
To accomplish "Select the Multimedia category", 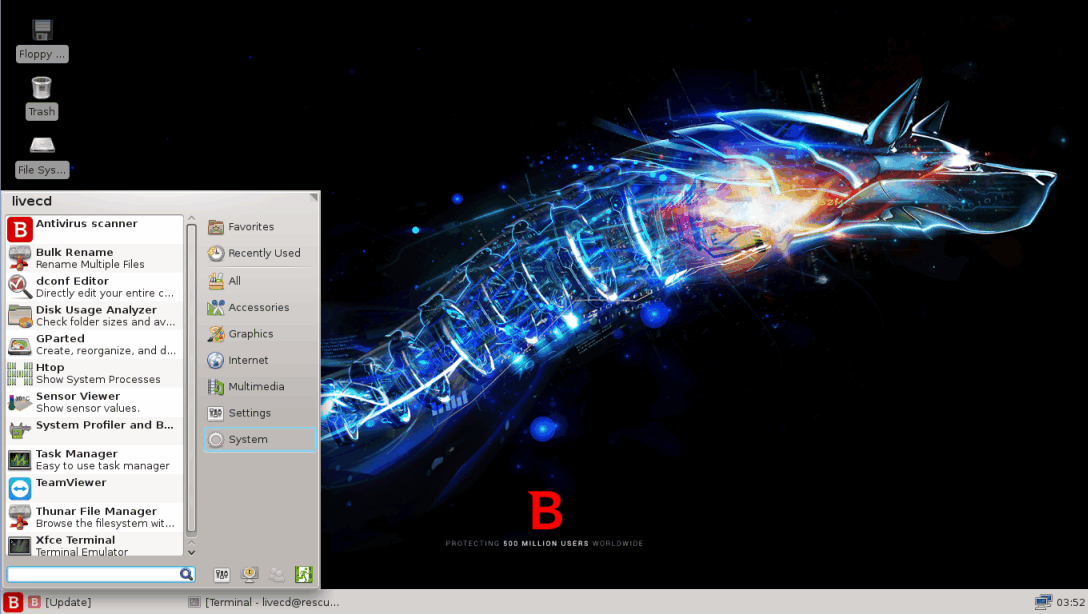I will click(x=260, y=386).
